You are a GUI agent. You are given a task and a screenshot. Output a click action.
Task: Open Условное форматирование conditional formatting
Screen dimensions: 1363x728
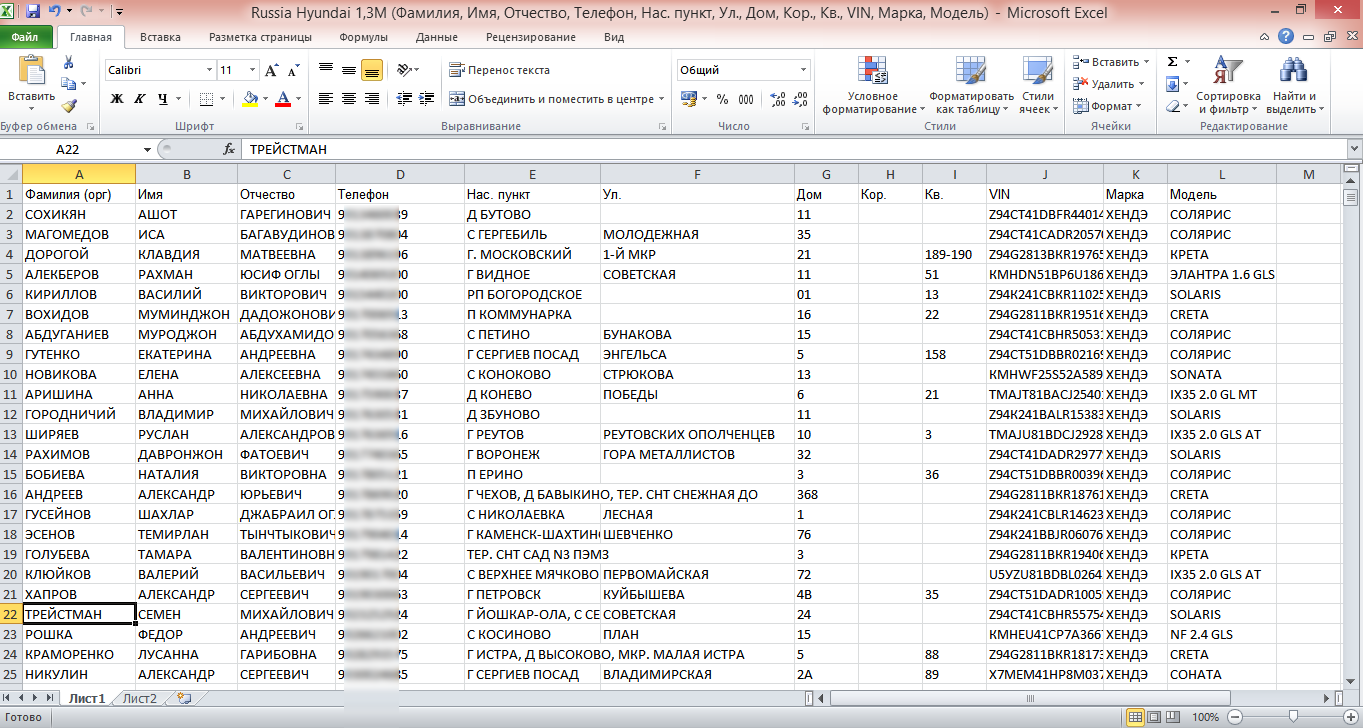tap(873, 86)
